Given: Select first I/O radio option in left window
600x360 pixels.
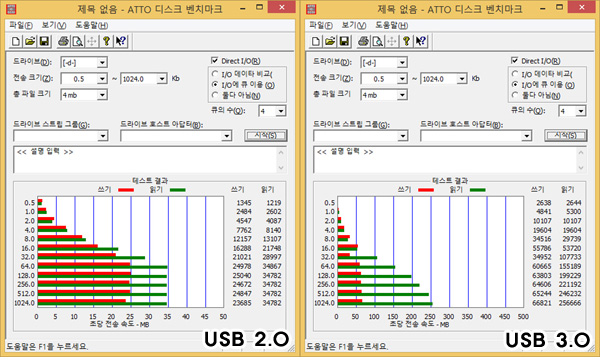Looking at the screenshot, I should [x=215, y=73].
